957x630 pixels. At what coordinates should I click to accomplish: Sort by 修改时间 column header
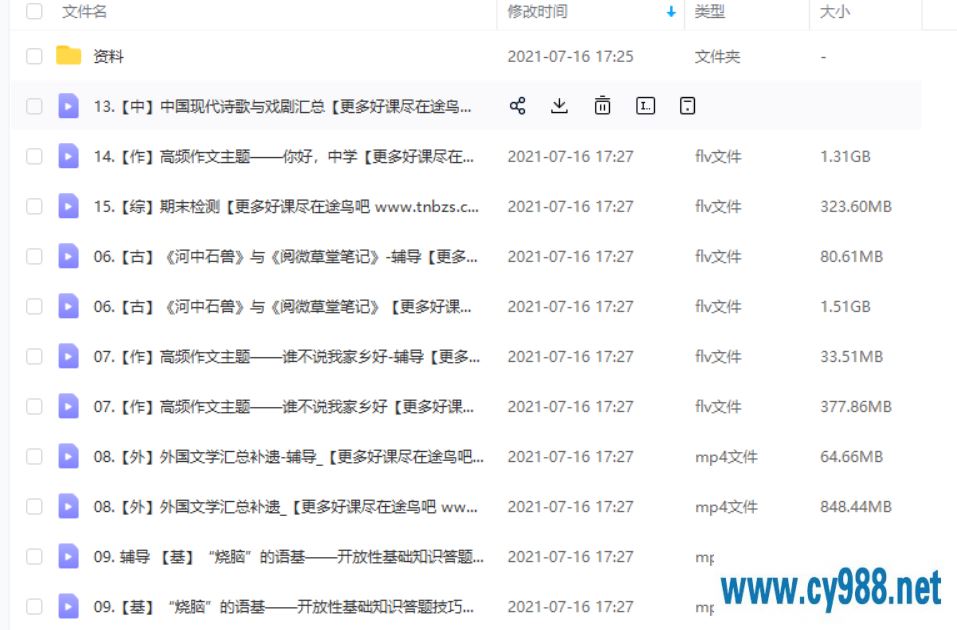click(x=537, y=12)
